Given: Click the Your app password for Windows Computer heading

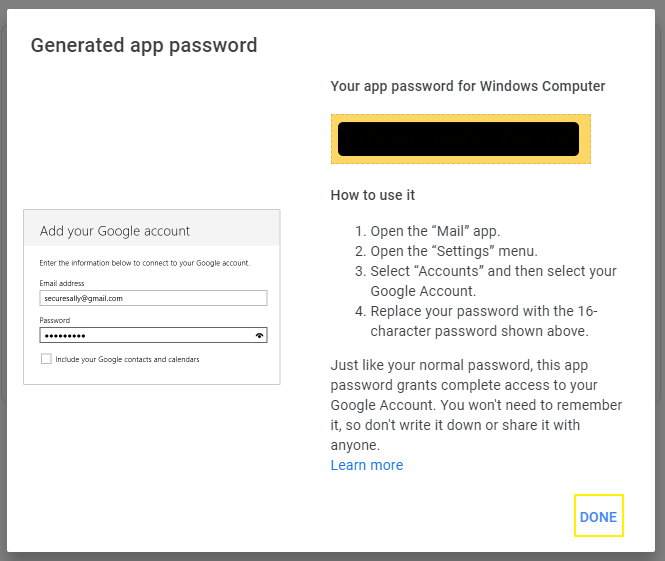Looking at the screenshot, I should 467,86.
